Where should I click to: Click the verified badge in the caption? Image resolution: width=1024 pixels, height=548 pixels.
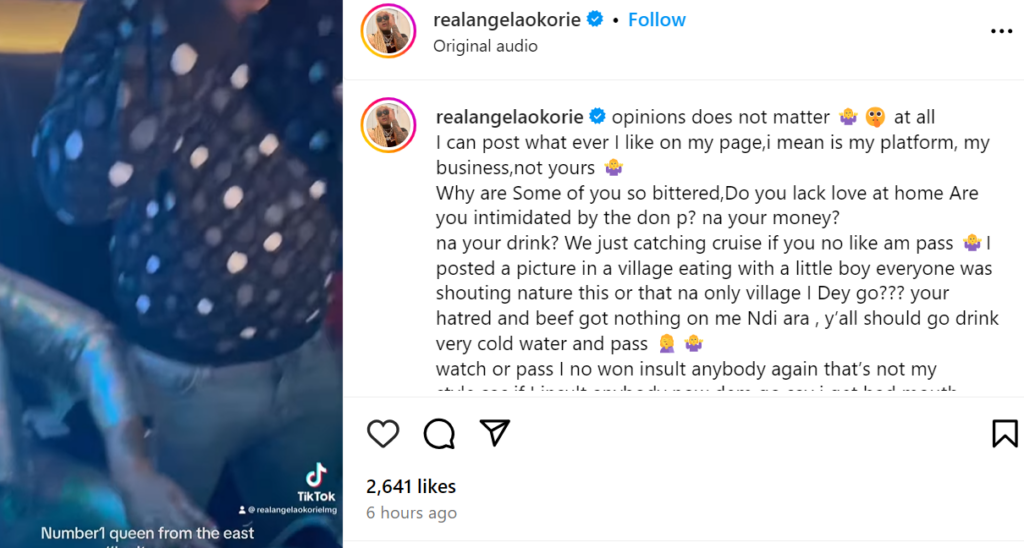[x=598, y=116]
